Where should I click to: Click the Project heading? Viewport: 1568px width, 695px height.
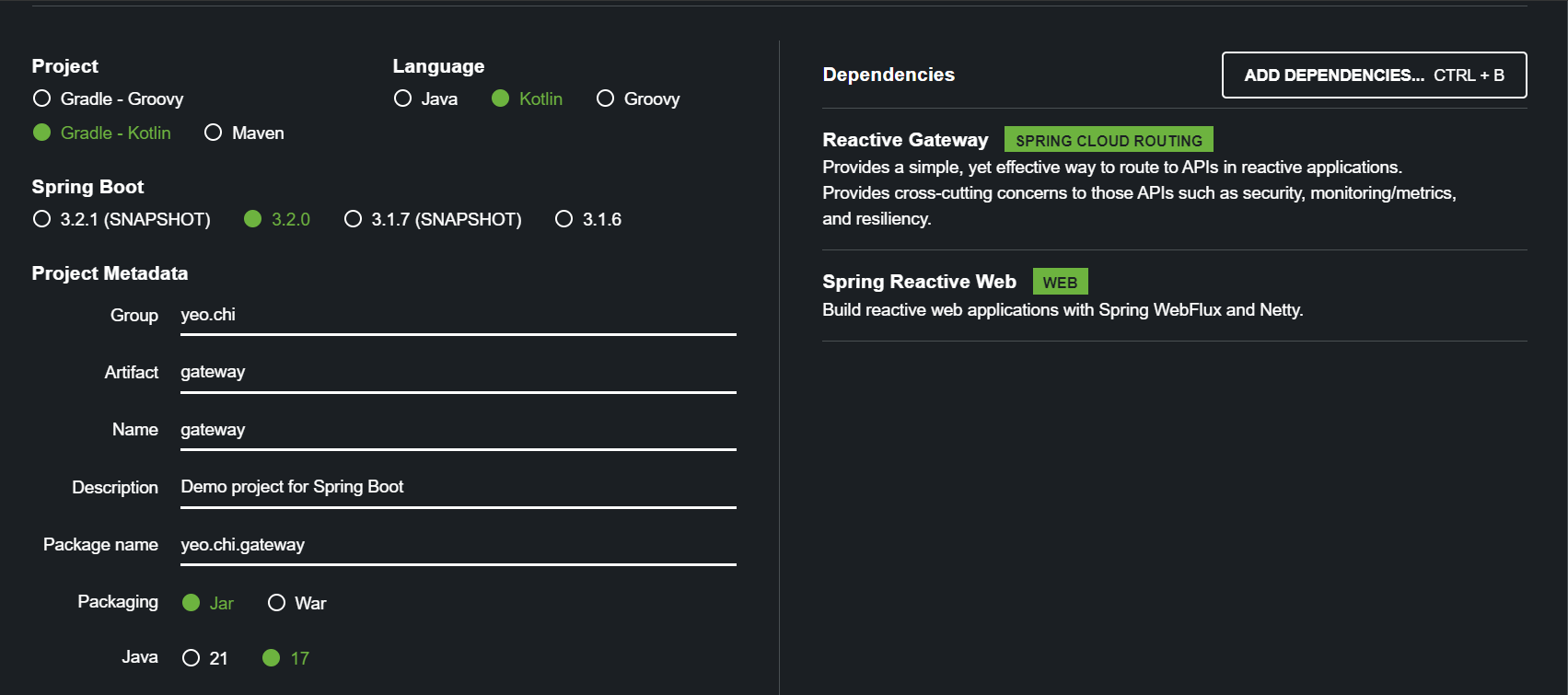coord(64,66)
